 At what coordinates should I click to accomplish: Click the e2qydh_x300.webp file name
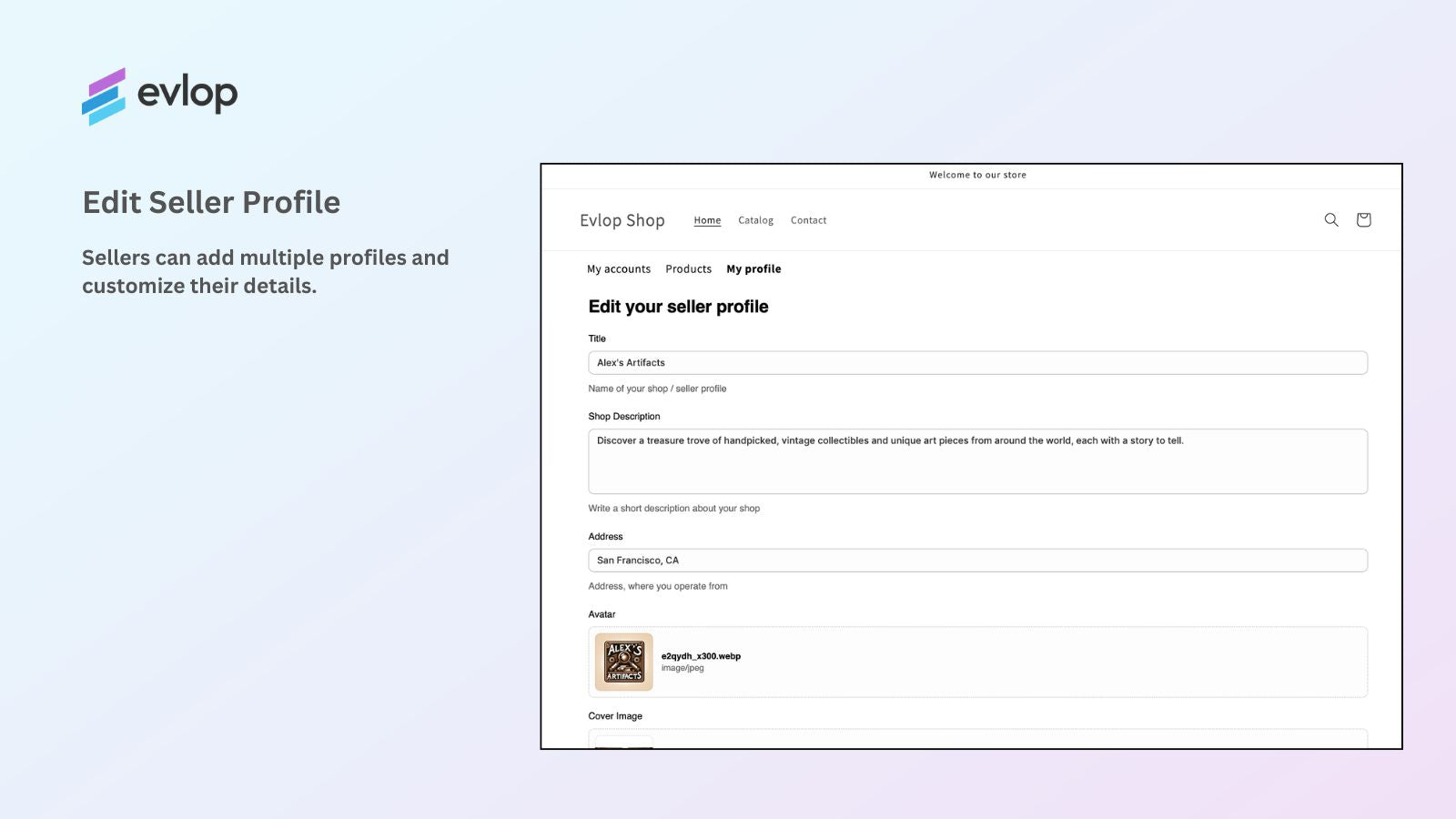(700, 655)
